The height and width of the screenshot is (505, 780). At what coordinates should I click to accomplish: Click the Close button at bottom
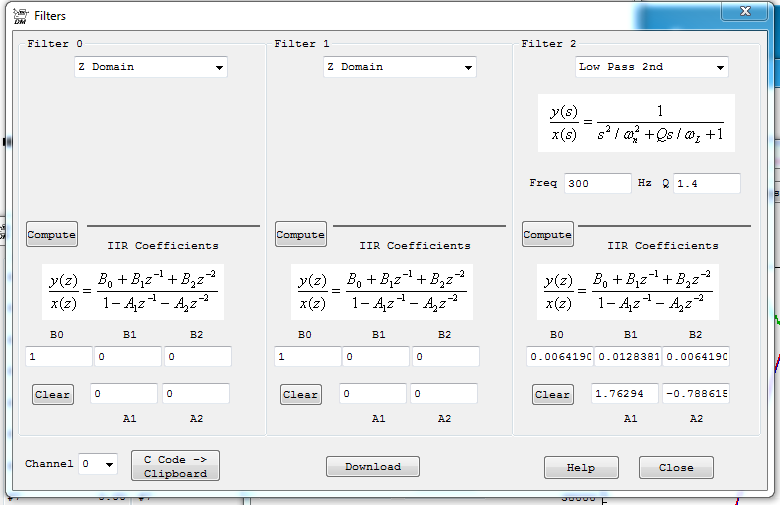(x=676, y=467)
